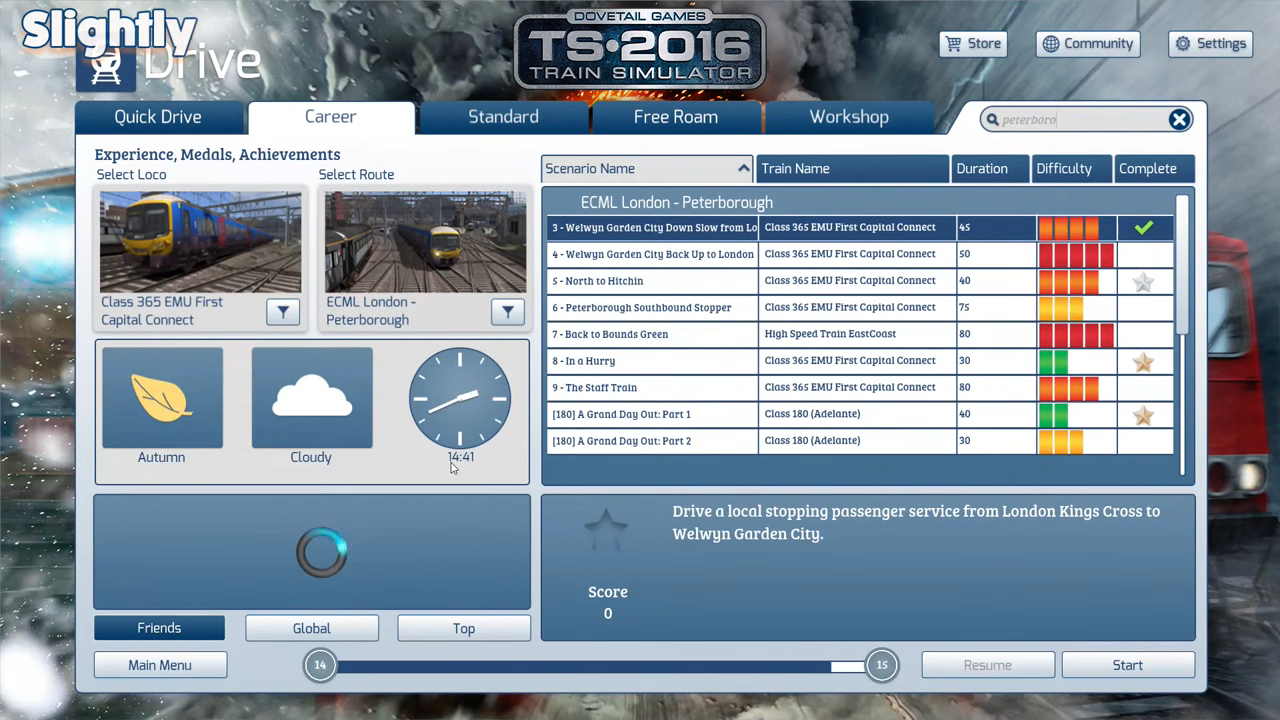Click the Class 365 EMU loco thumbnail

[200, 240]
